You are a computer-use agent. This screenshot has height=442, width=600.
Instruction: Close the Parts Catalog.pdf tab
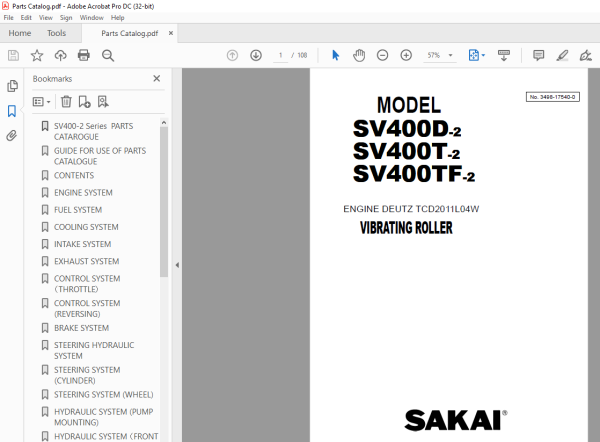click(171, 33)
